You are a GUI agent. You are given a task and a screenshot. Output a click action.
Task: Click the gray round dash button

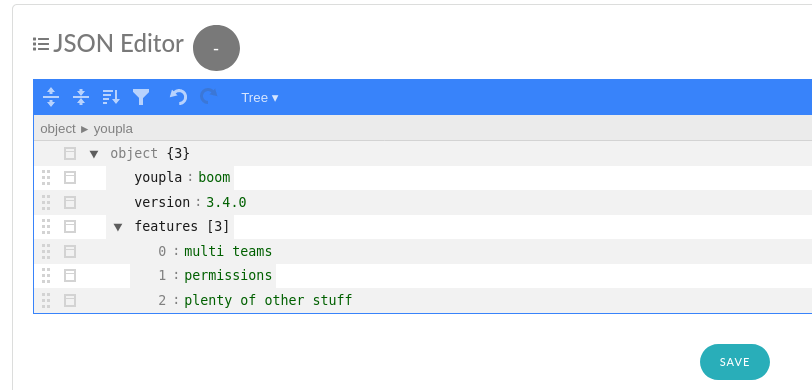pos(216,48)
